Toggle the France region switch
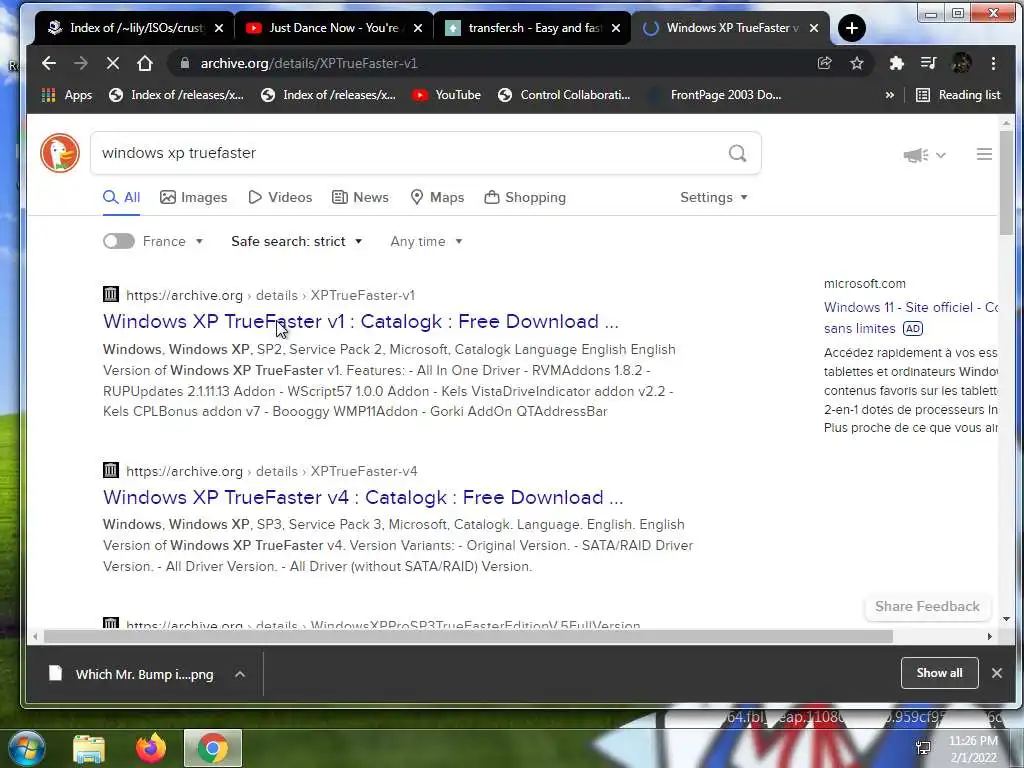 (x=119, y=241)
